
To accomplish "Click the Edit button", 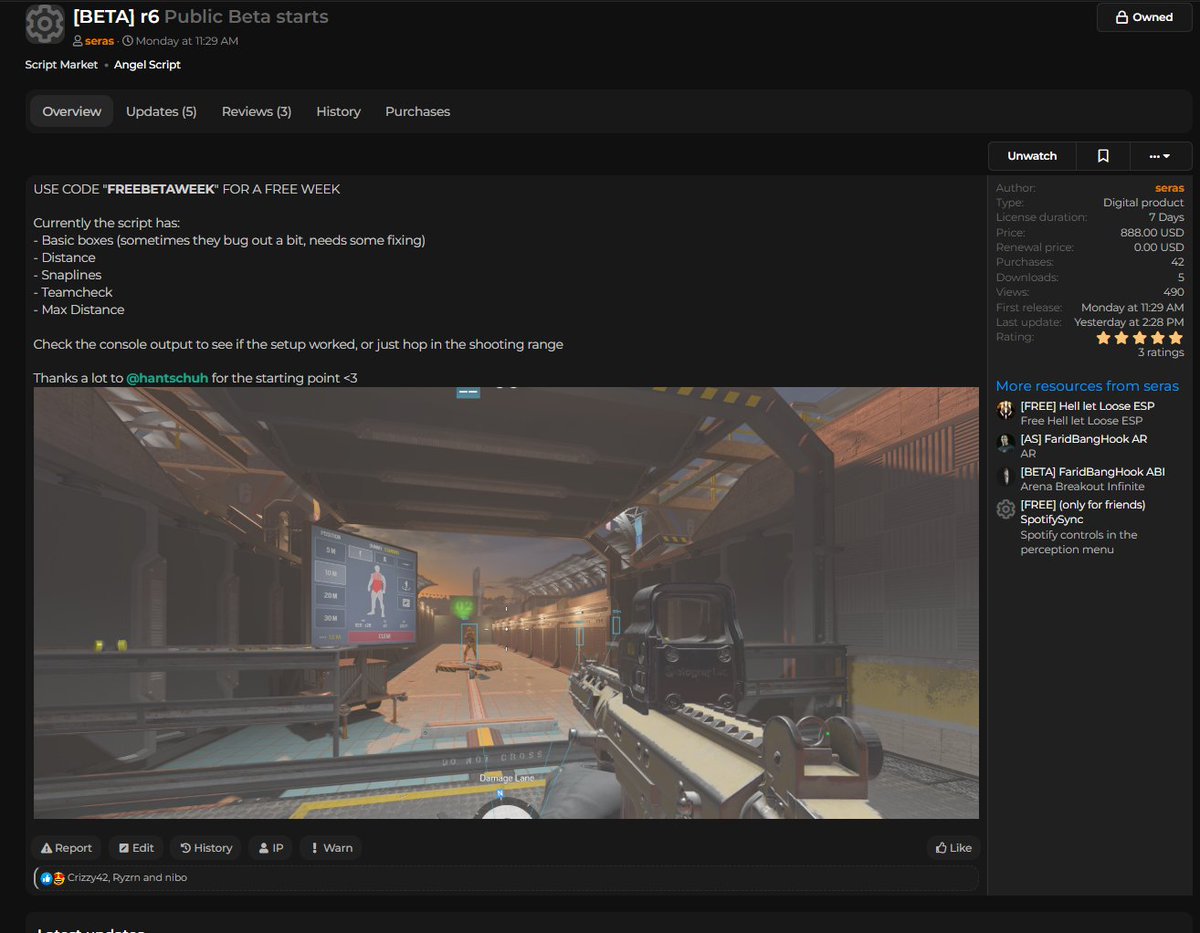I will click(x=136, y=848).
